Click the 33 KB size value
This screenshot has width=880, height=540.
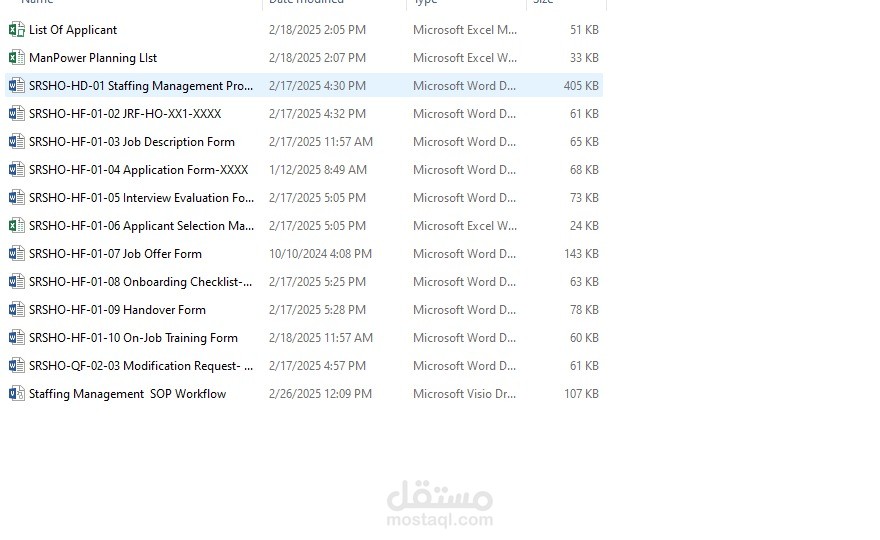[x=584, y=58]
